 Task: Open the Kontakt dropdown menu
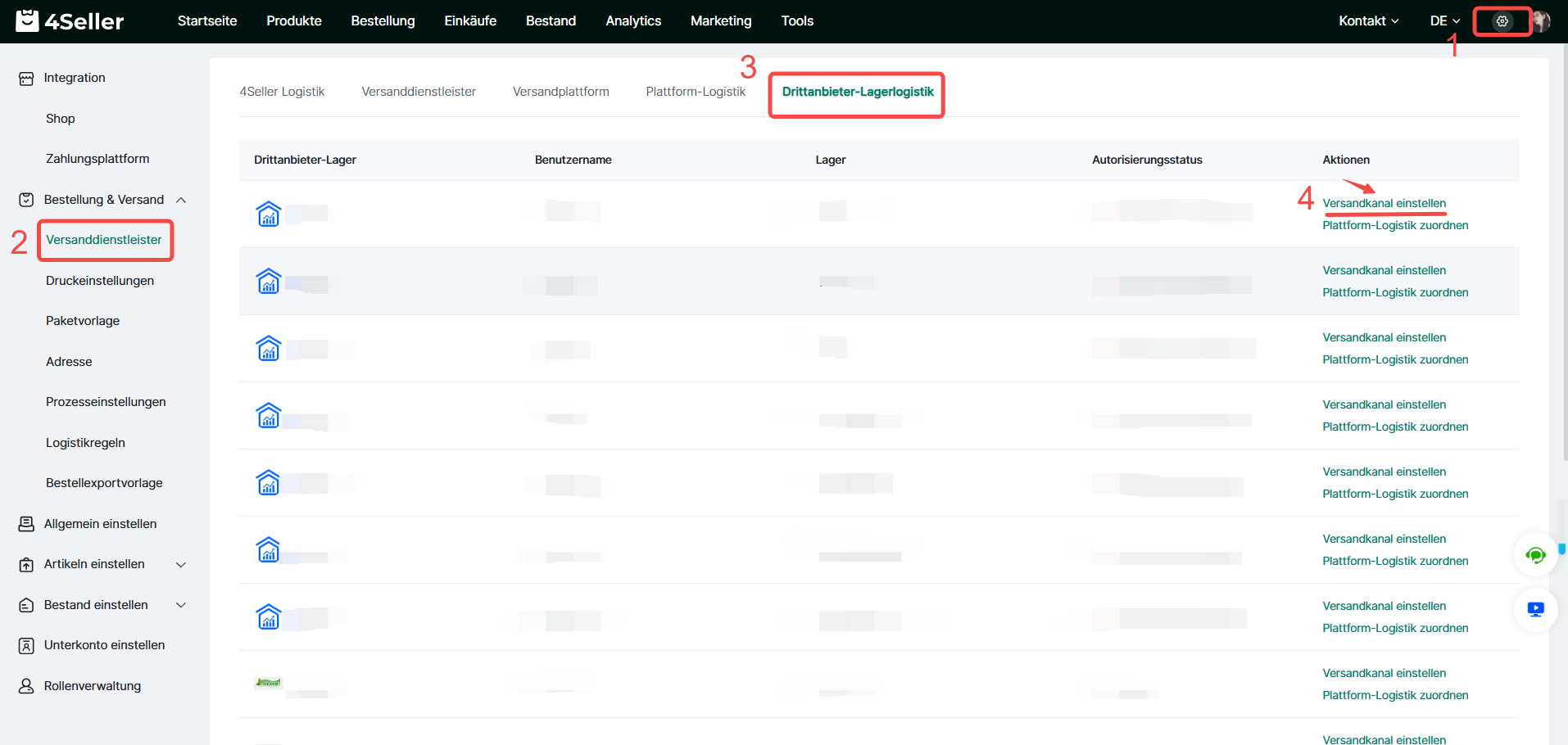[x=1368, y=21]
